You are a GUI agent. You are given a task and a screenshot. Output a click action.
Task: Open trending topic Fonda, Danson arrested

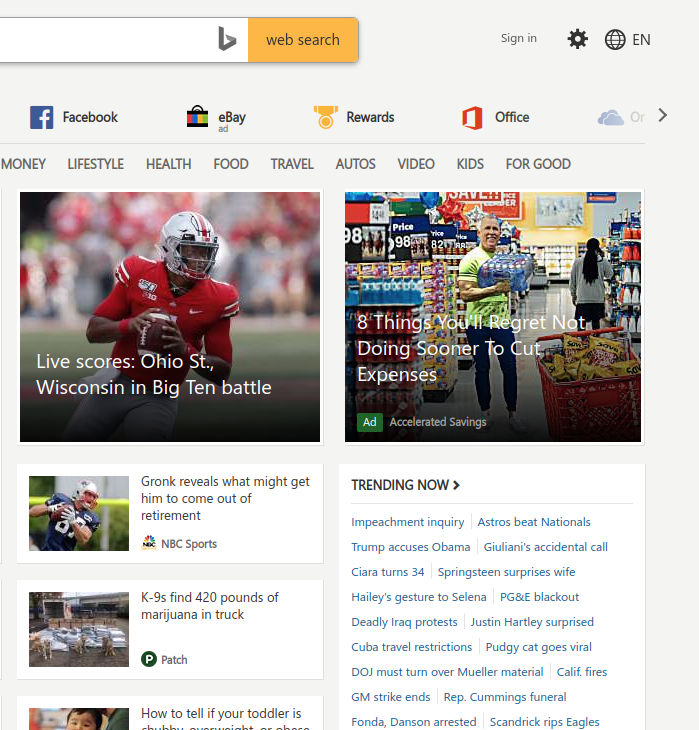tap(414, 722)
